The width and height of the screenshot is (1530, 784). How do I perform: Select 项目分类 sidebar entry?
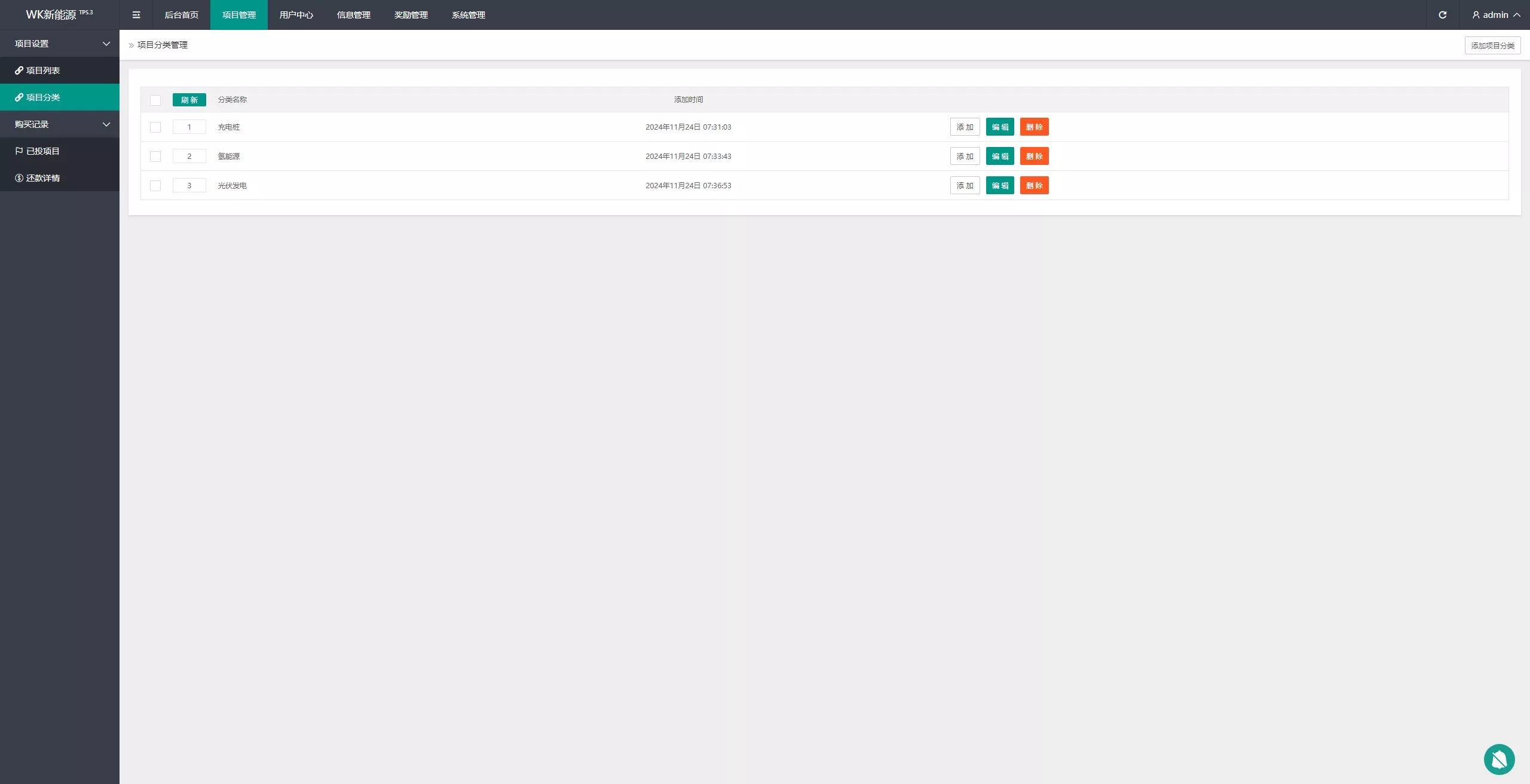click(43, 97)
